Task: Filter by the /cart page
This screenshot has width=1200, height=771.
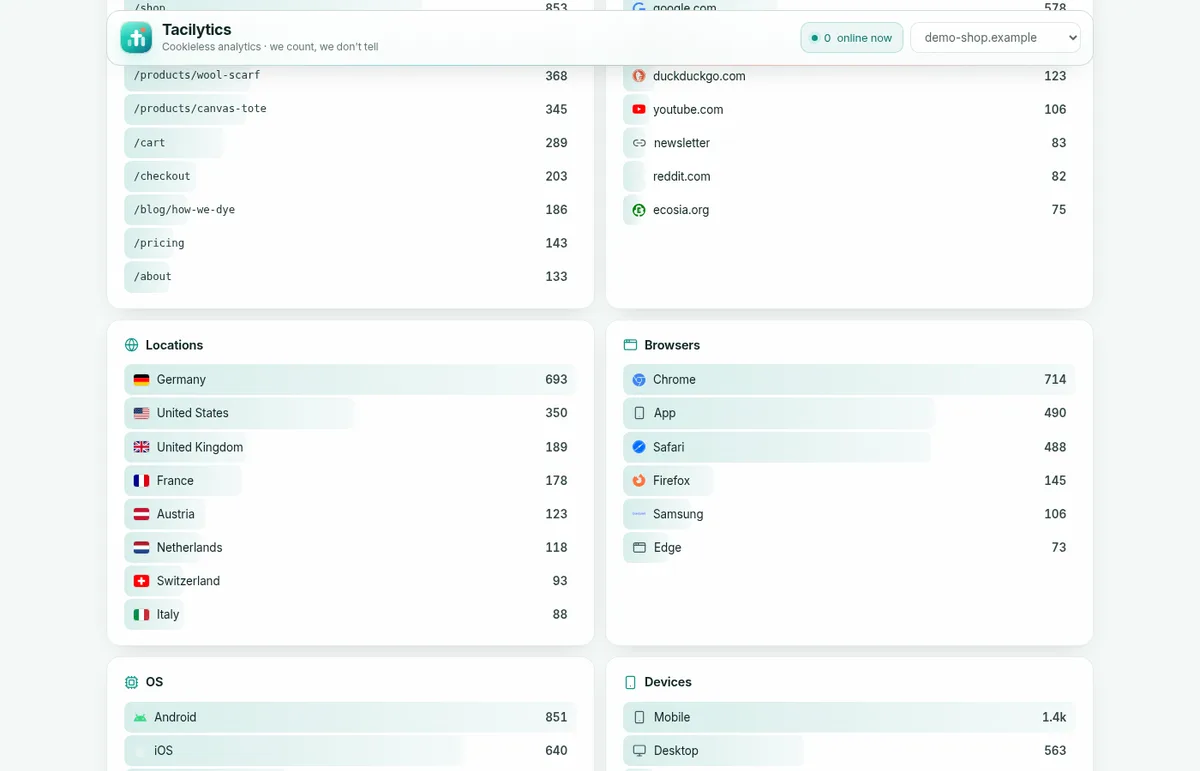Action: tap(350, 143)
